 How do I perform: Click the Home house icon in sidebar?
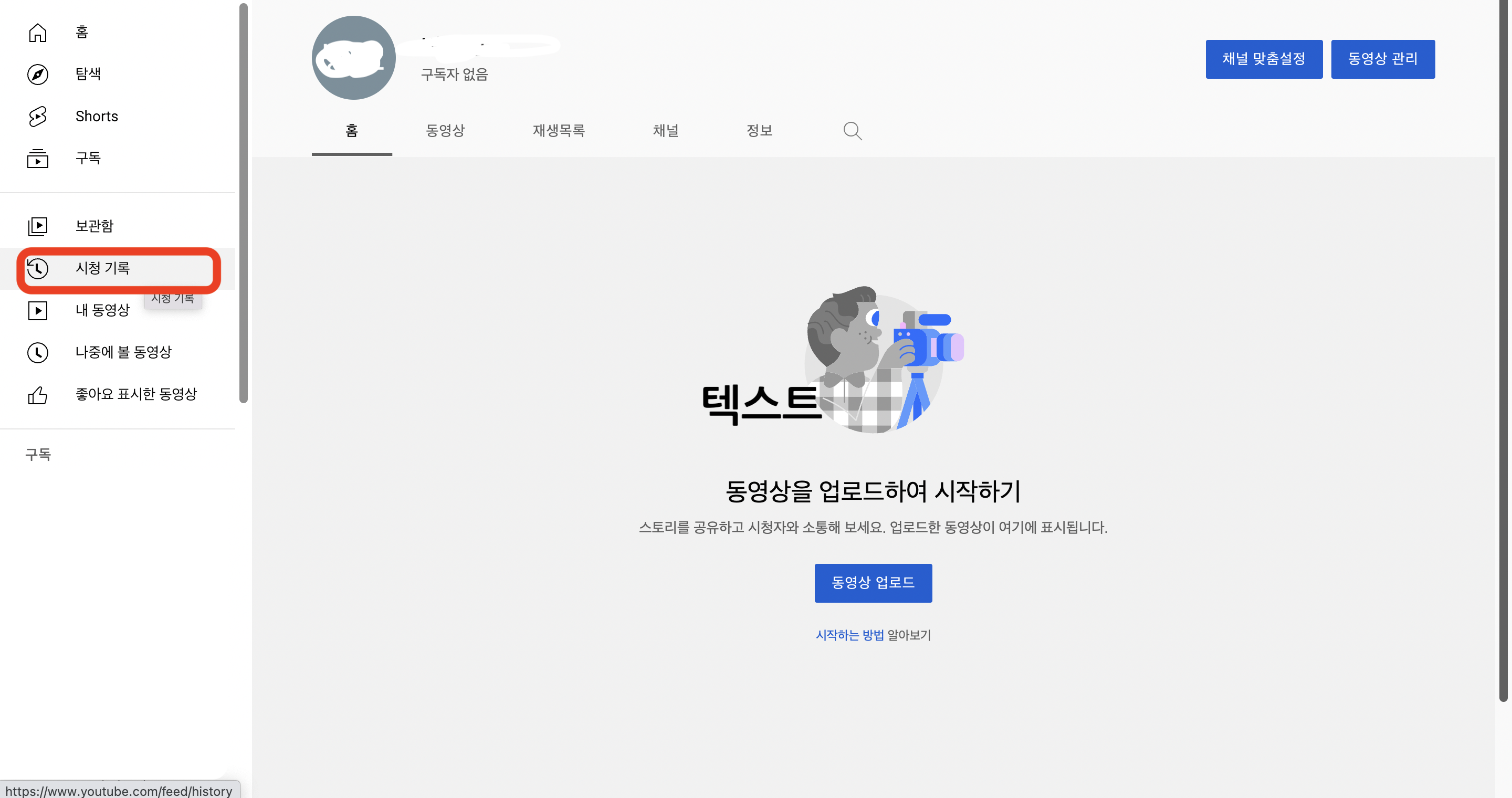click(x=38, y=32)
